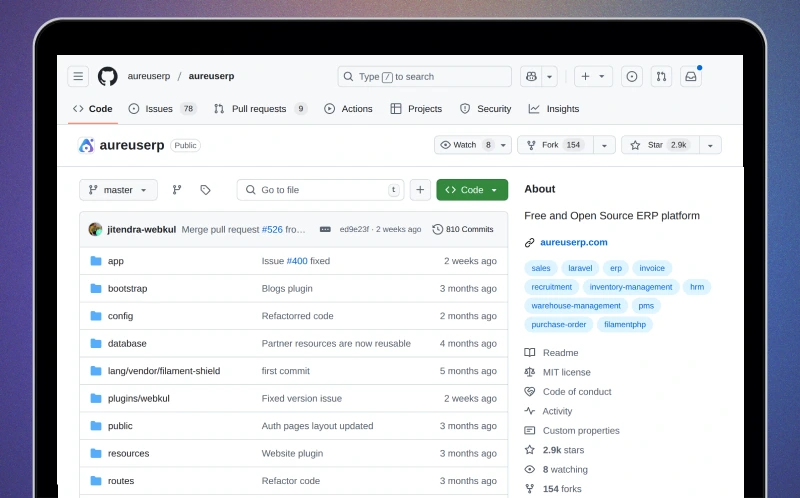Open the bold aureuserp repository breadcrumb
This screenshot has width=800, height=498.
[x=211, y=76]
